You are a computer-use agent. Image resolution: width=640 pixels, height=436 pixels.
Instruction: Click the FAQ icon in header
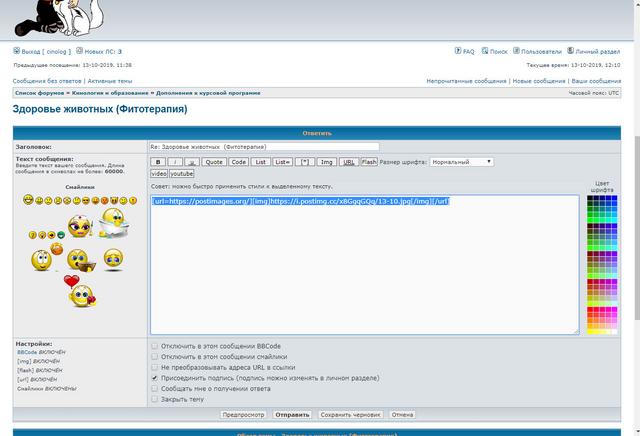[x=458, y=51]
